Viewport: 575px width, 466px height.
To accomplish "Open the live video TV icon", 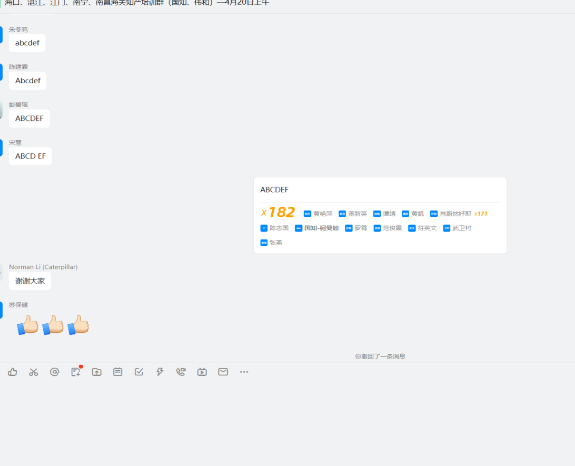I will (x=202, y=372).
